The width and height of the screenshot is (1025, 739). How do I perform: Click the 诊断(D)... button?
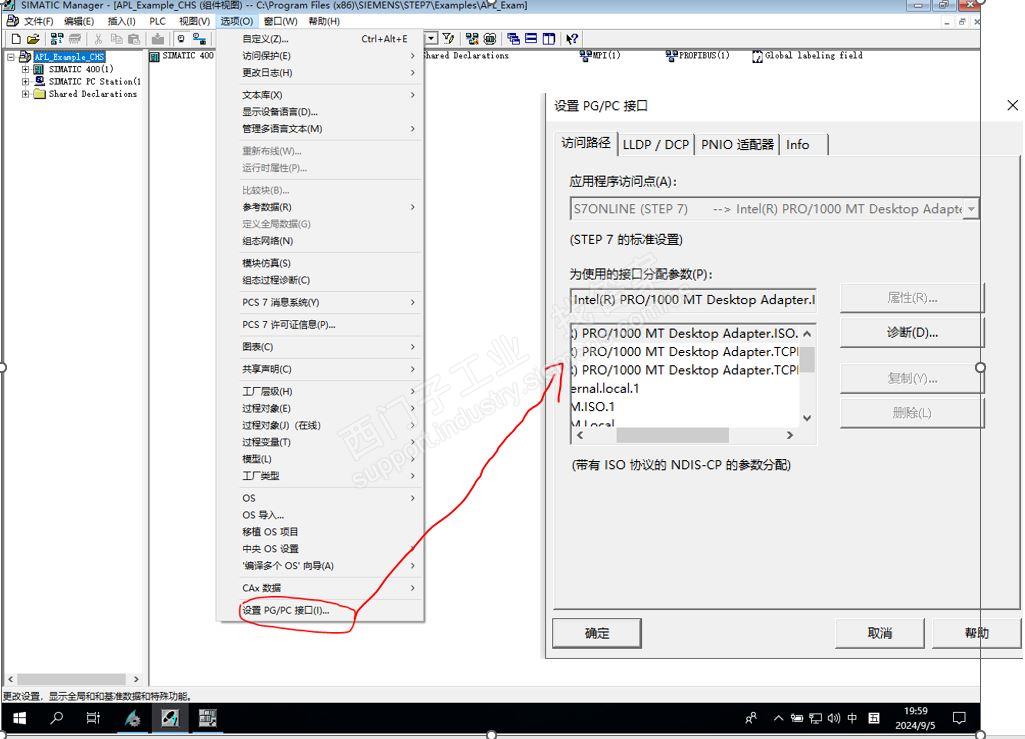coord(912,333)
